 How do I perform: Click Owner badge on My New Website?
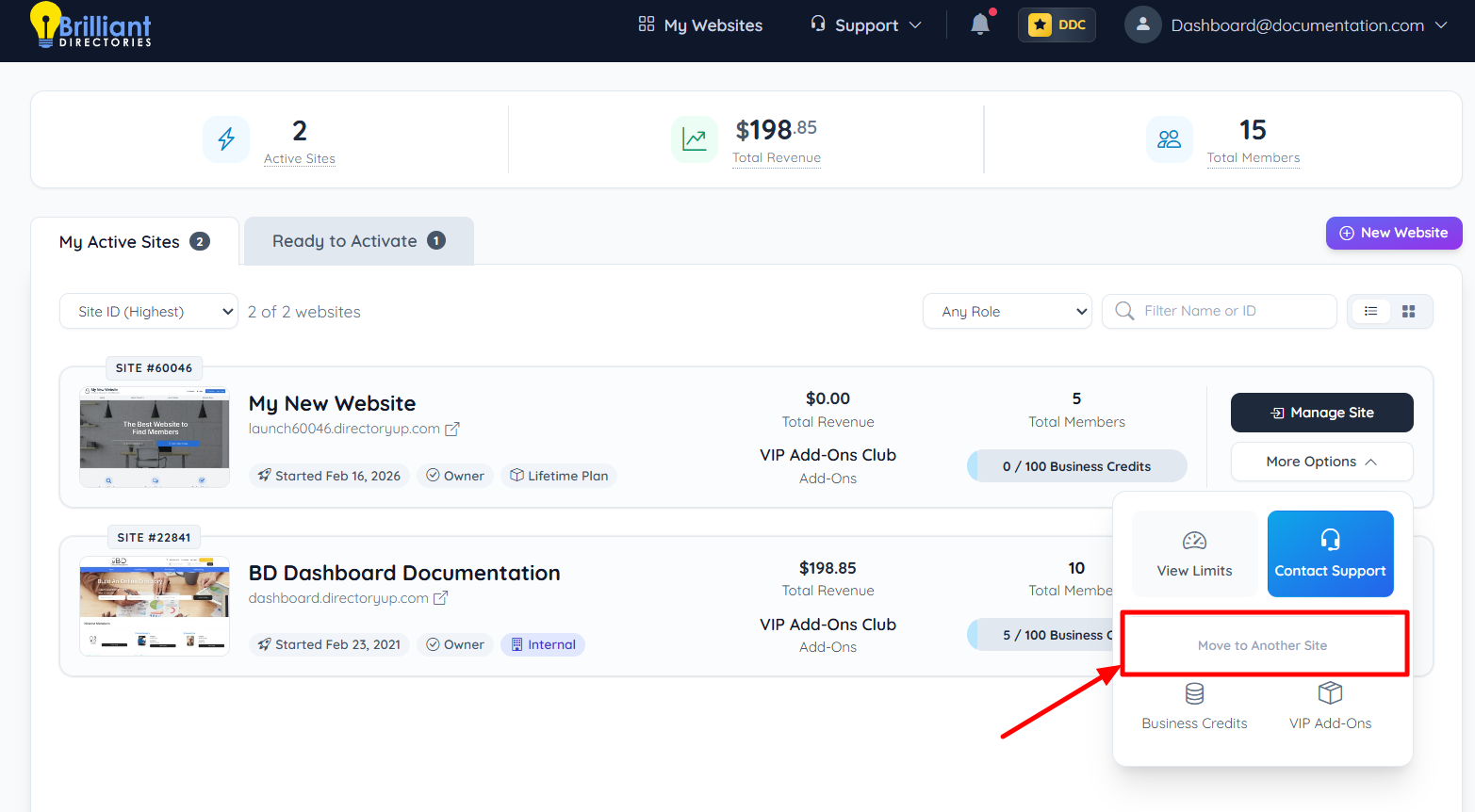click(455, 476)
